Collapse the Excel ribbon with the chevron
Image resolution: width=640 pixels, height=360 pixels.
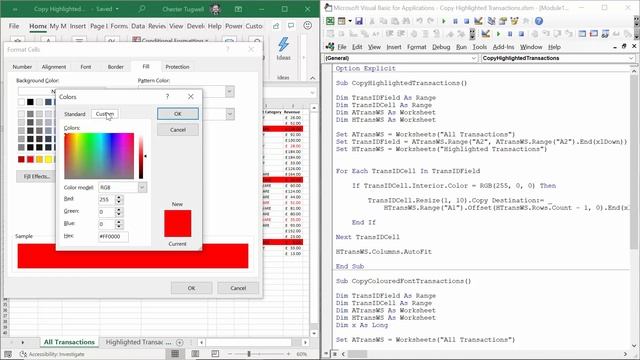coord(312,78)
